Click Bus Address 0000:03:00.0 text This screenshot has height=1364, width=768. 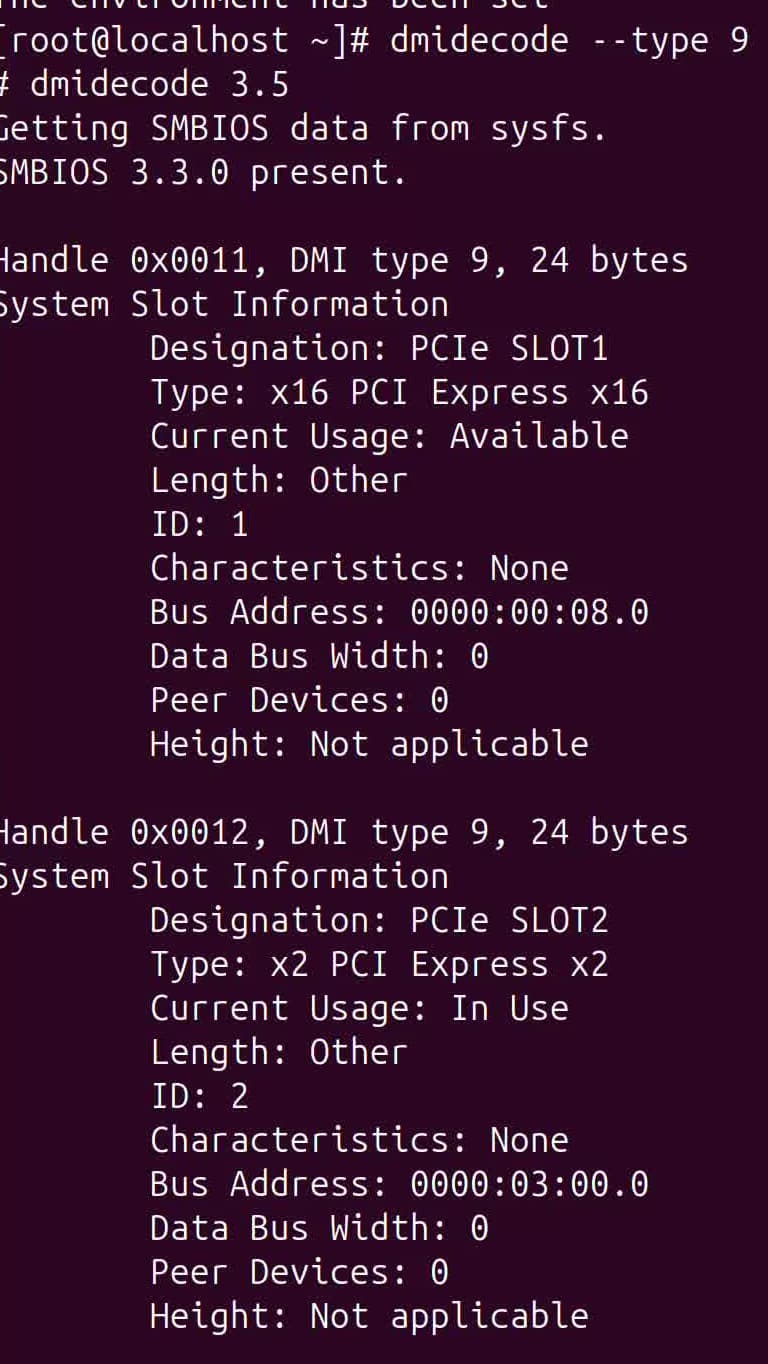click(x=399, y=1184)
